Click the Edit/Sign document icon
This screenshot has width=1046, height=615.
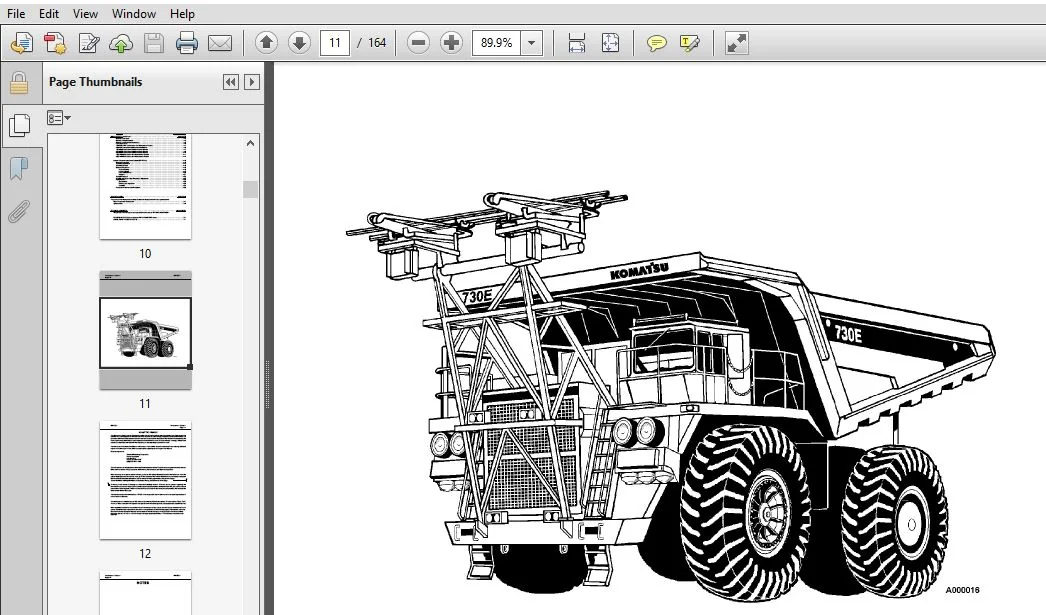coord(88,43)
